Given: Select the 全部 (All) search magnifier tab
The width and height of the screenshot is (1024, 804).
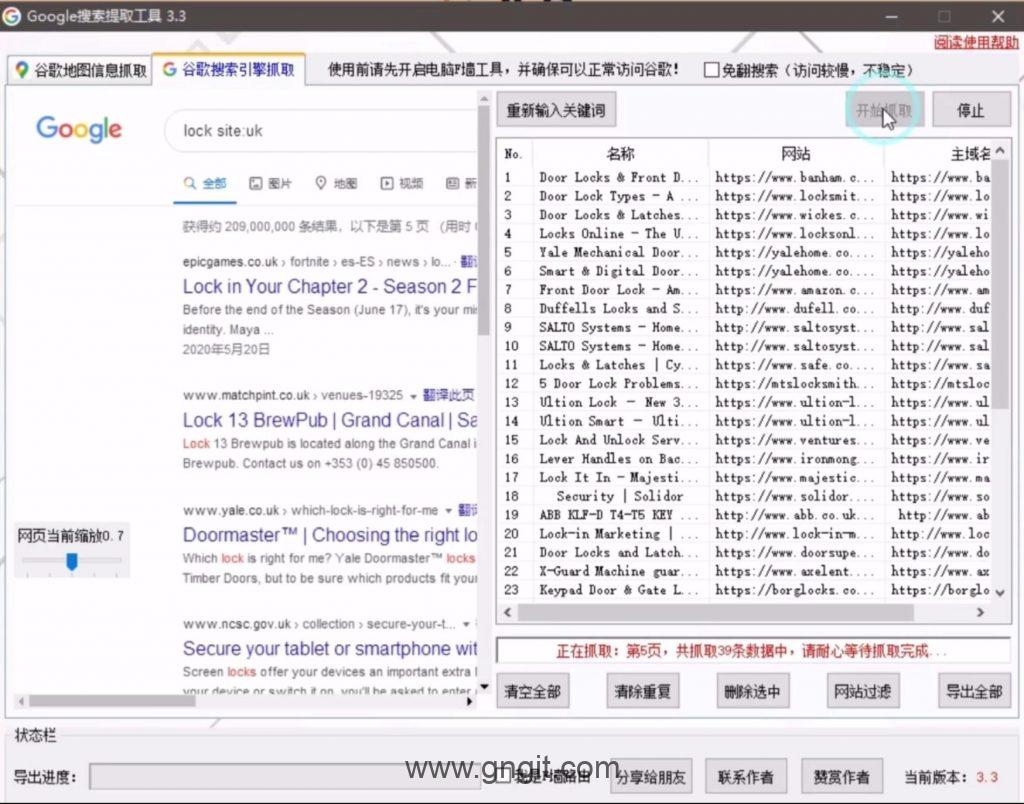Looking at the screenshot, I should click(x=189, y=183).
